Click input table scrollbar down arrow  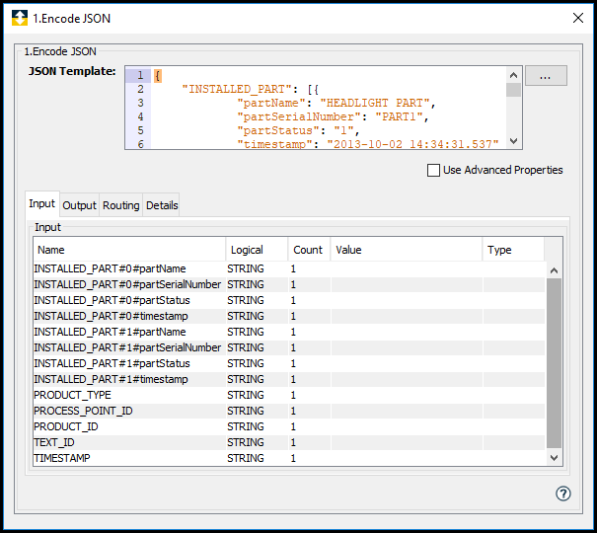[x=554, y=458]
